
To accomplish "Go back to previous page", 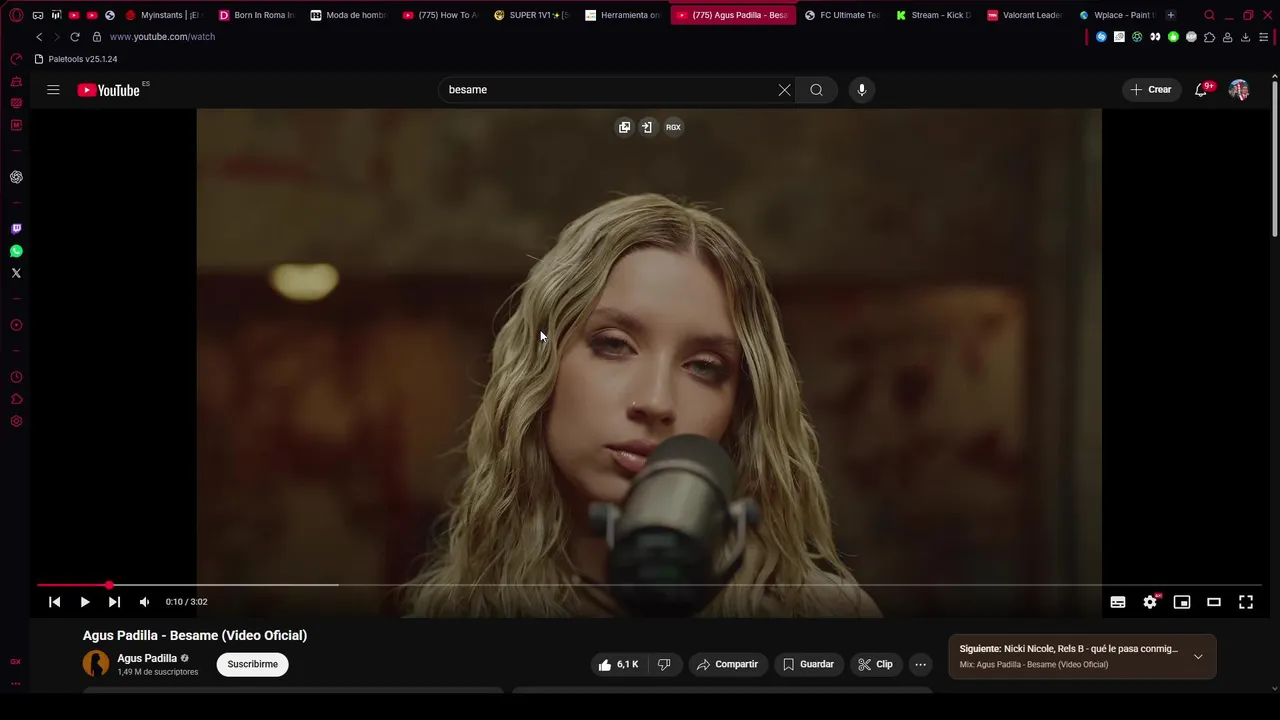I will [39, 37].
